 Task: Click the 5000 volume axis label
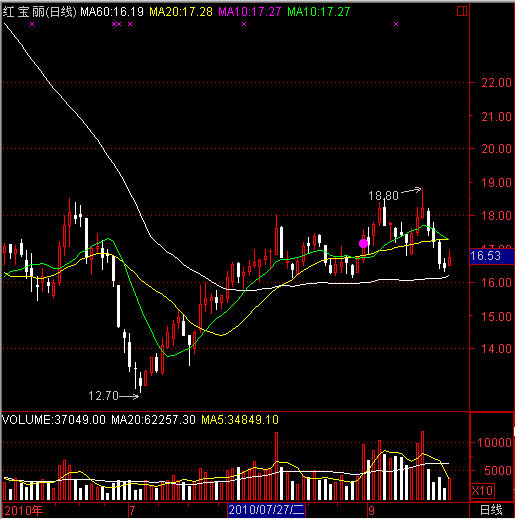498,471
